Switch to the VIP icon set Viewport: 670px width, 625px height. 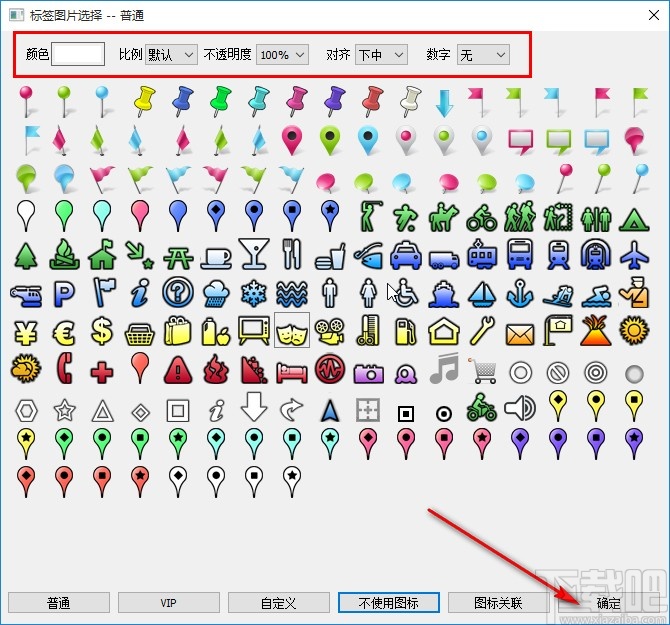pyautogui.click(x=169, y=603)
